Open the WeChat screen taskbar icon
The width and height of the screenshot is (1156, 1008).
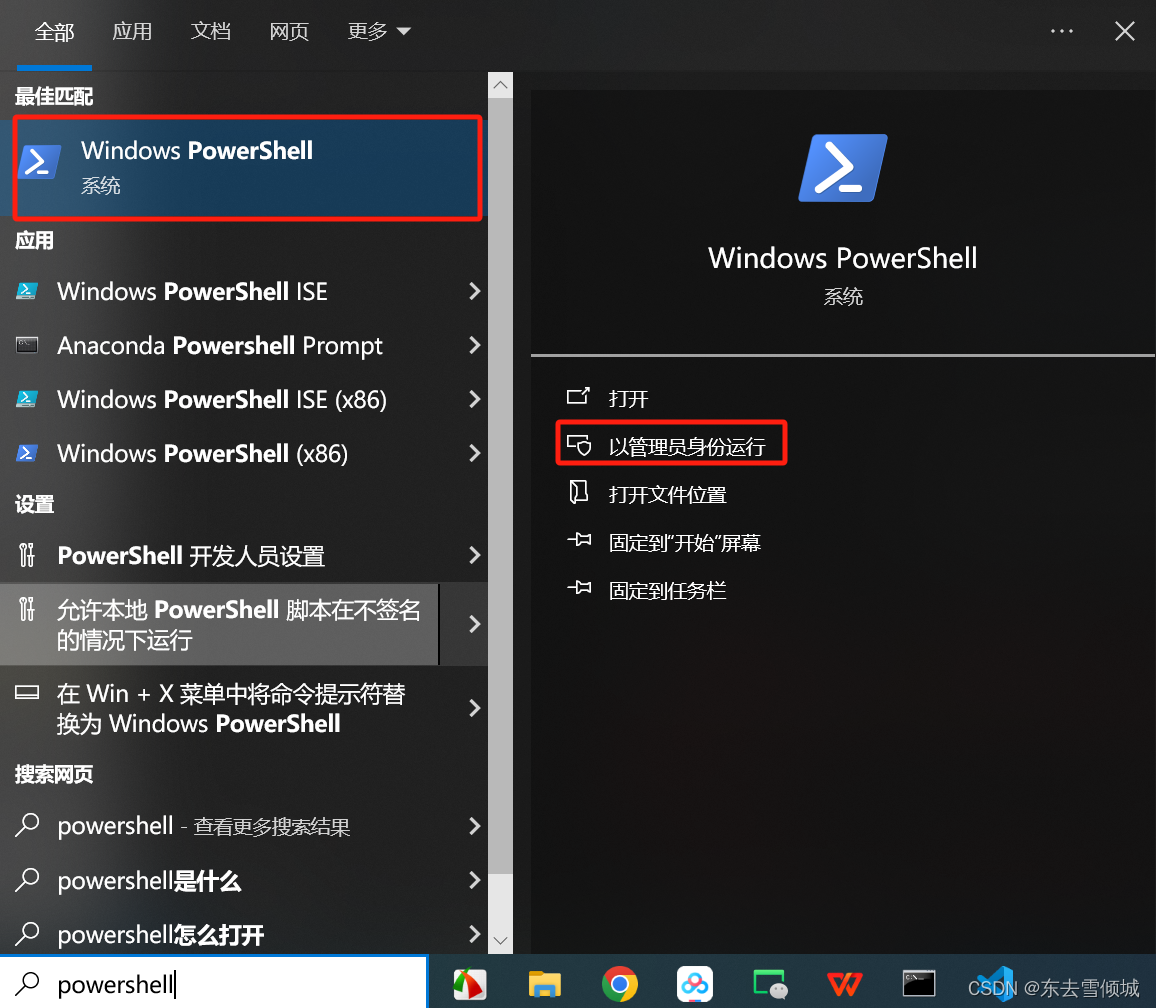770,984
